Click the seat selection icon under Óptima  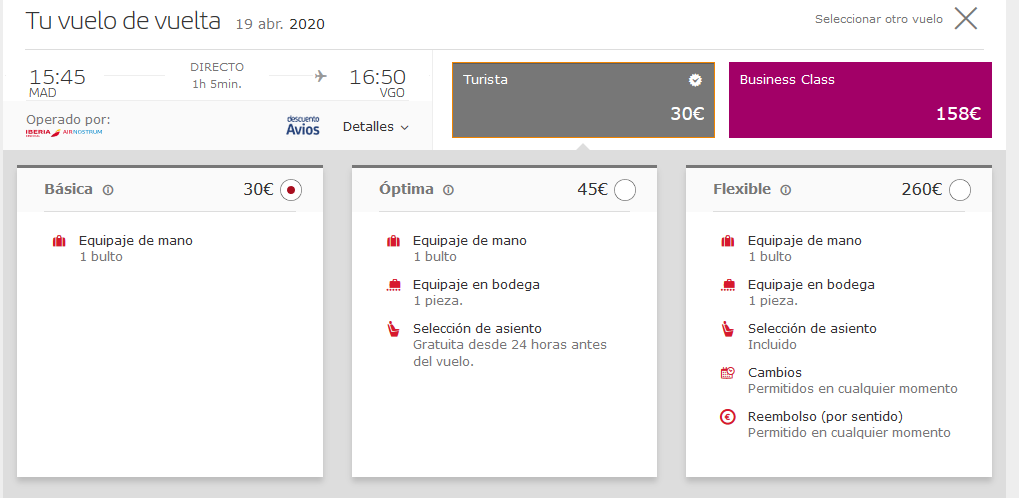point(394,329)
